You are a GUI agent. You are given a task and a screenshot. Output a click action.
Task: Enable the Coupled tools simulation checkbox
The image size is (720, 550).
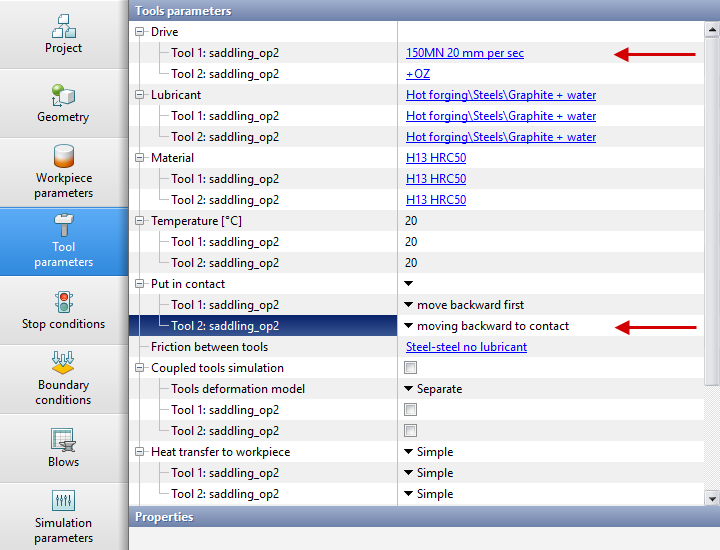[x=410, y=368]
